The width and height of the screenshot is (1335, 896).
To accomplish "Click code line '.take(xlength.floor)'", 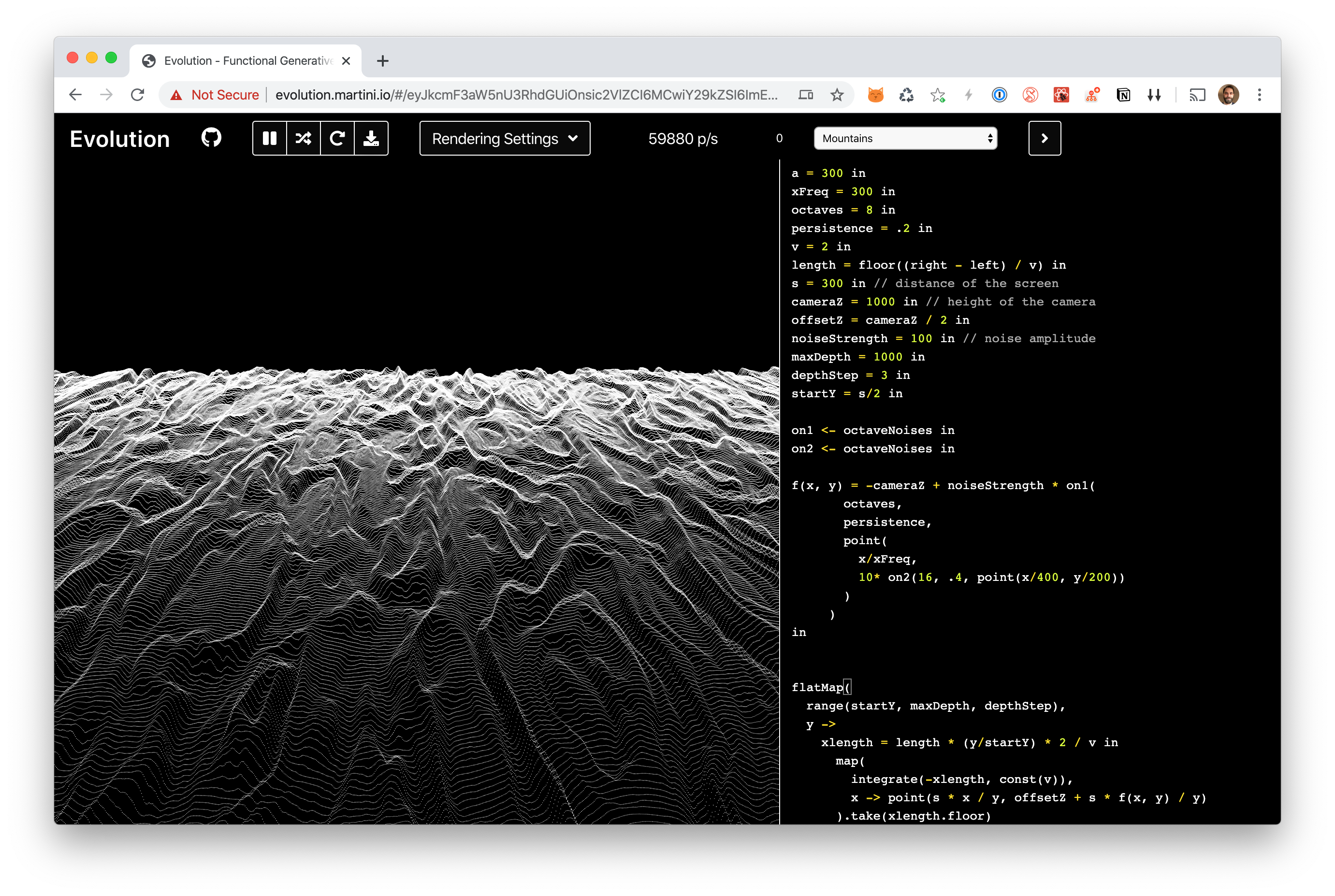I will click(x=913, y=816).
